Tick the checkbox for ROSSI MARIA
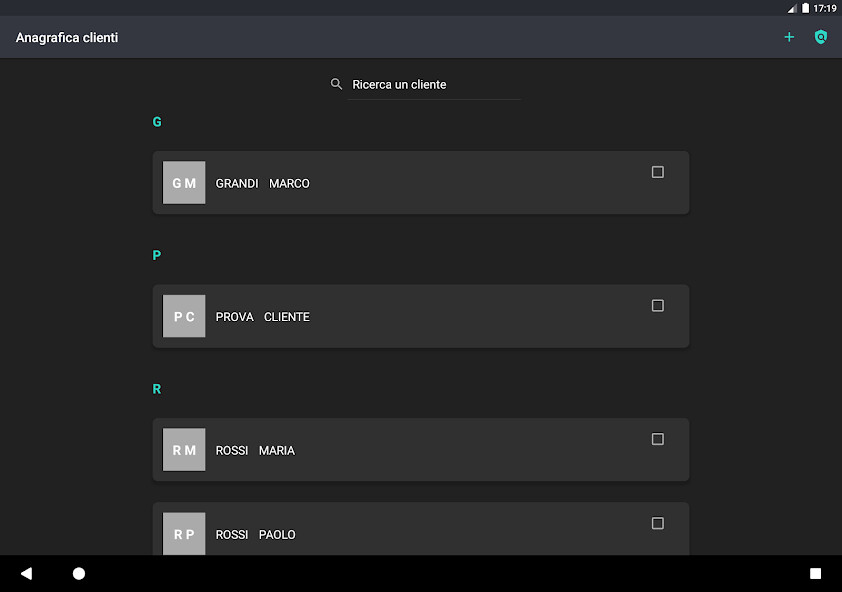Image resolution: width=842 pixels, height=592 pixels. (657, 439)
